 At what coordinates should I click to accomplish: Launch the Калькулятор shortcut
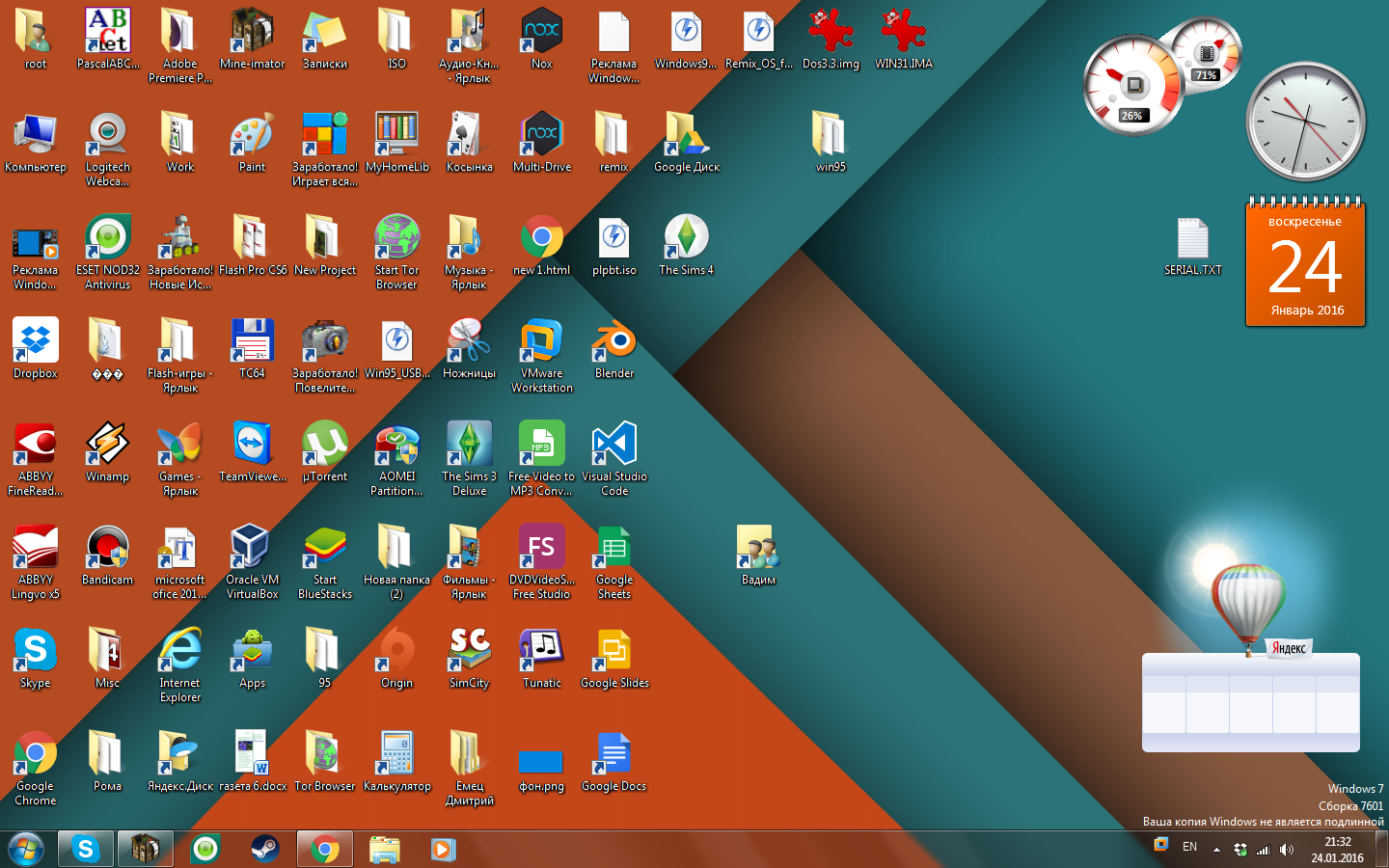coord(396,761)
